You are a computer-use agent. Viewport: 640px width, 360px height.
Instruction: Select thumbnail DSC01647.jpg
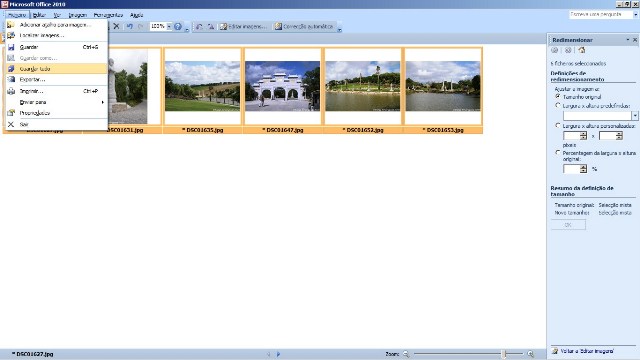click(x=282, y=90)
